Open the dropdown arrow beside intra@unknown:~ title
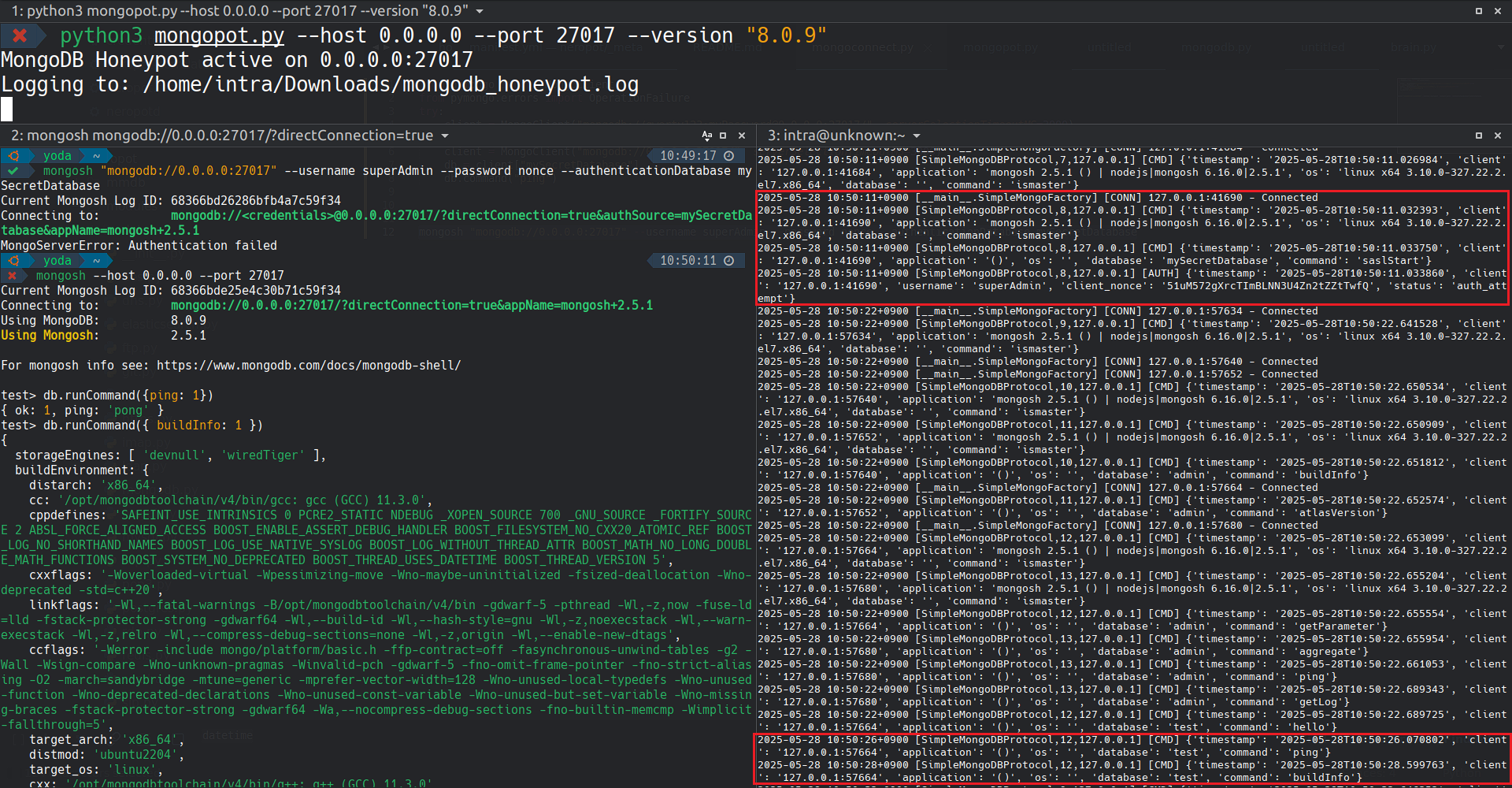 pos(917,136)
